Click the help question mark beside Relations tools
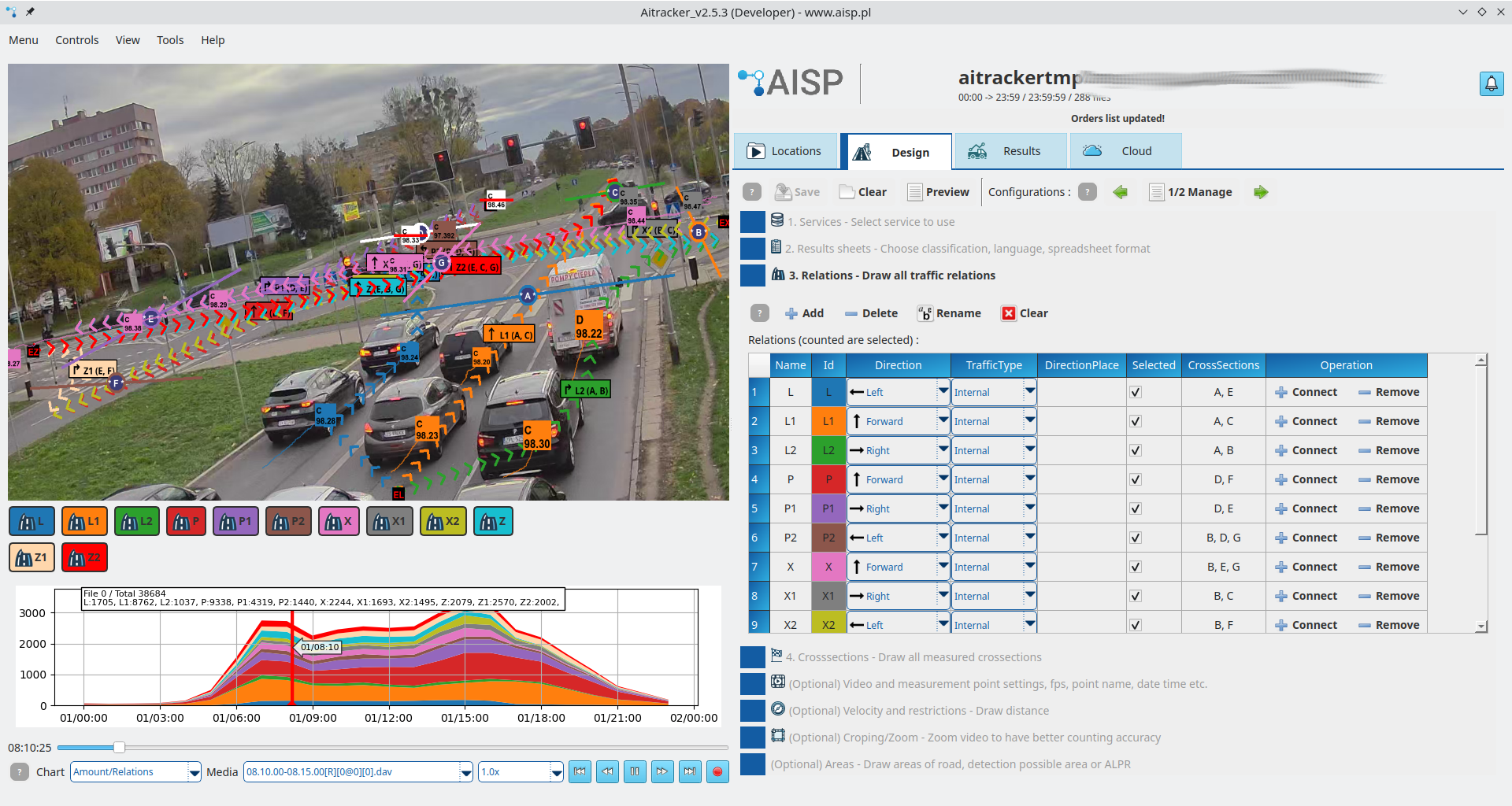 point(759,312)
